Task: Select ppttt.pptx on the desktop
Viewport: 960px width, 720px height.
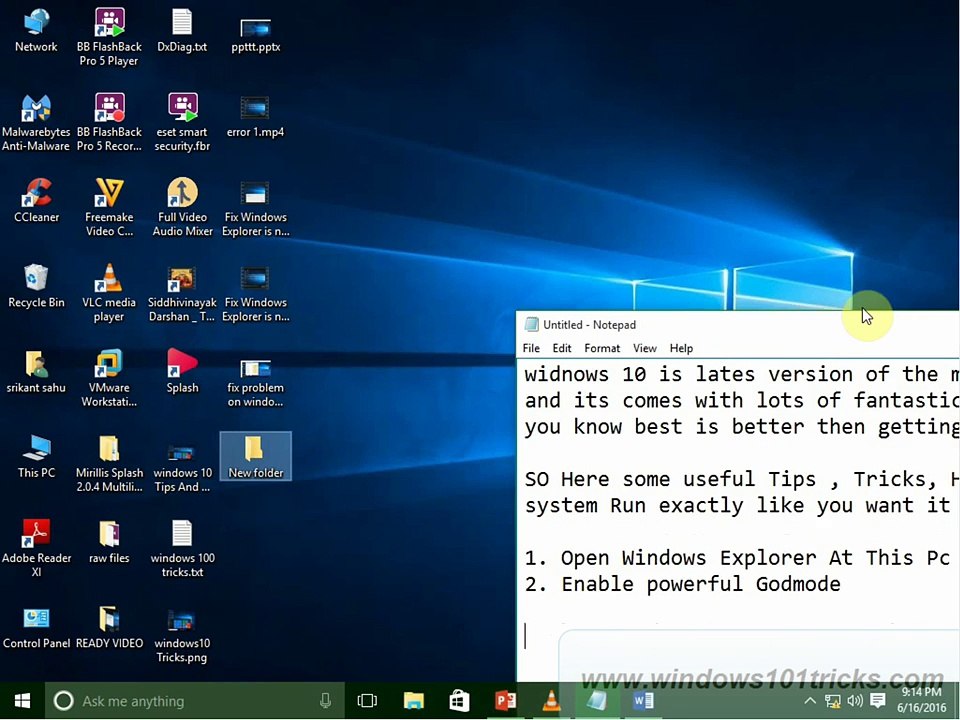Action: [255, 34]
